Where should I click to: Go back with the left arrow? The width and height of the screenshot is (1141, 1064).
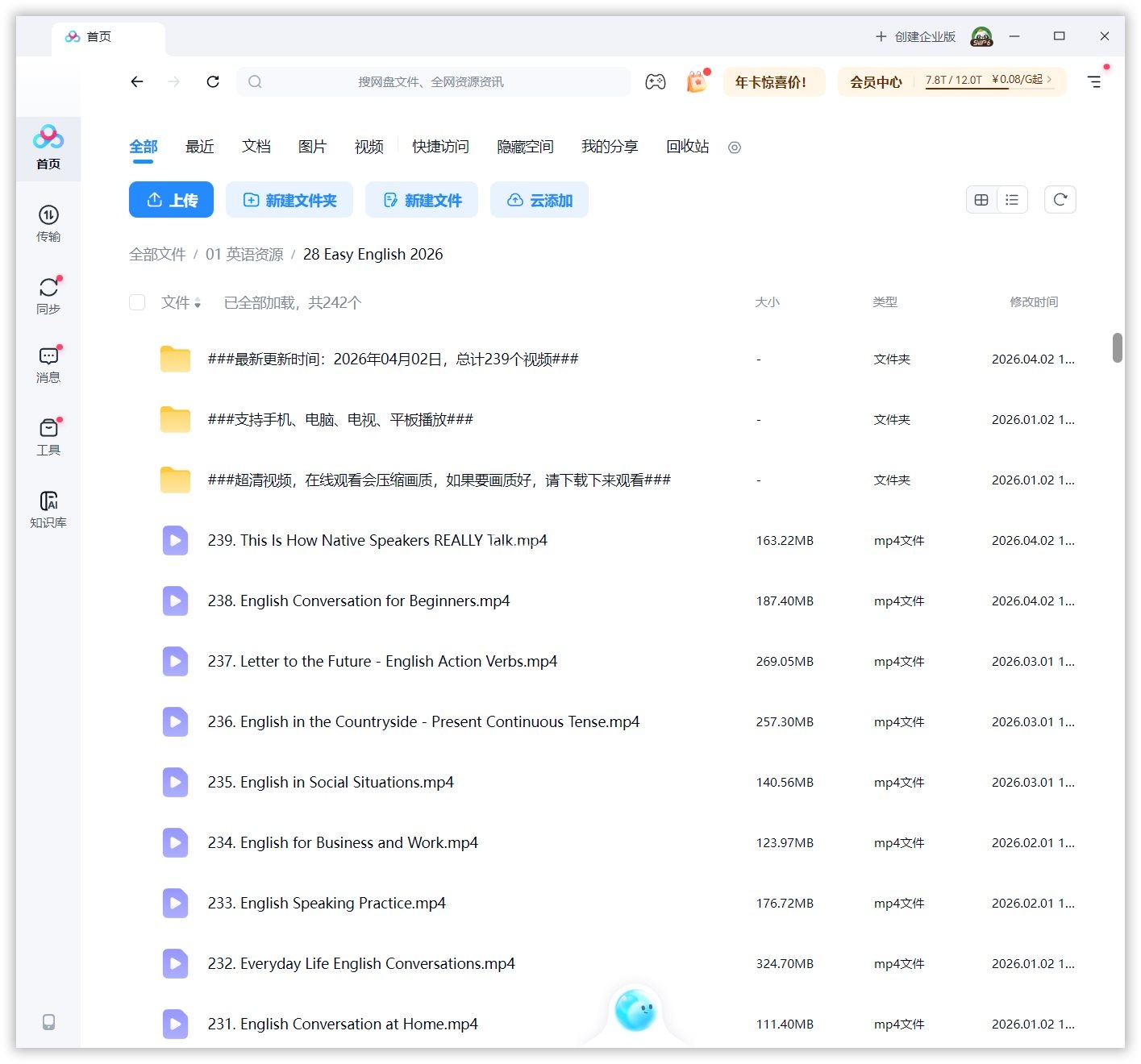[137, 81]
